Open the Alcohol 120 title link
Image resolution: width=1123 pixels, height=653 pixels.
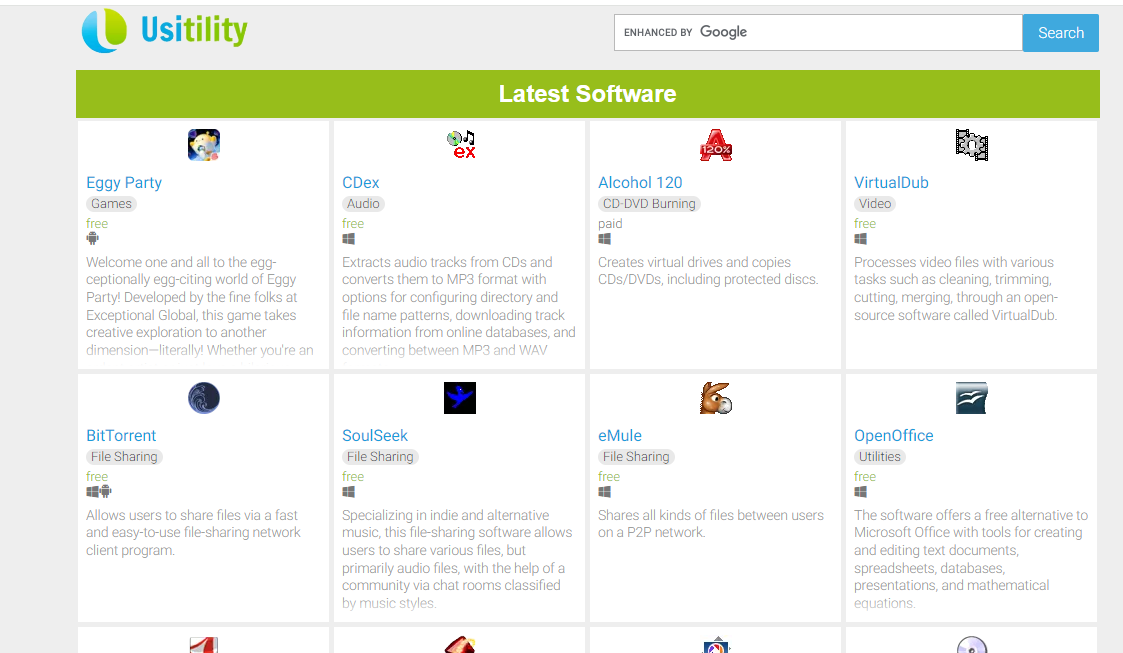[x=640, y=183]
